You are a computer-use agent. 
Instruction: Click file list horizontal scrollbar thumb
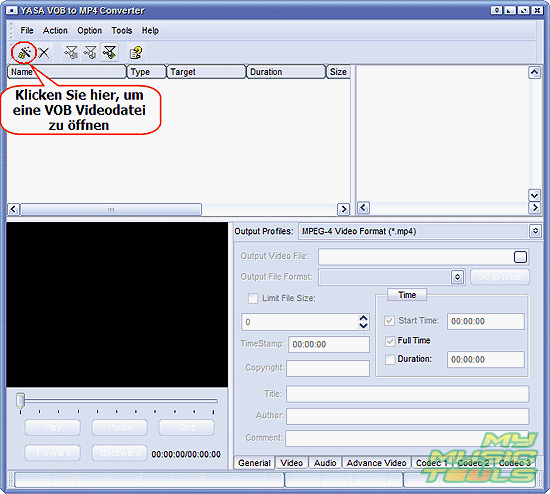[x=111, y=209]
